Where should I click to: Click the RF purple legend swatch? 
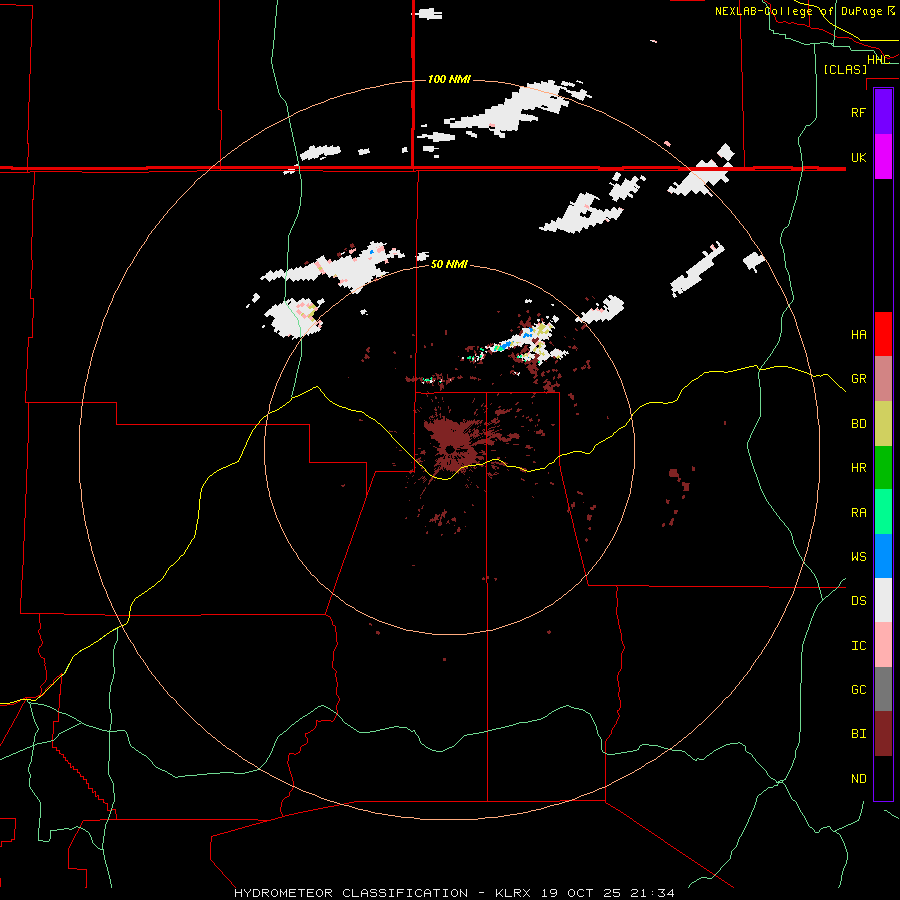[x=883, y=112]
